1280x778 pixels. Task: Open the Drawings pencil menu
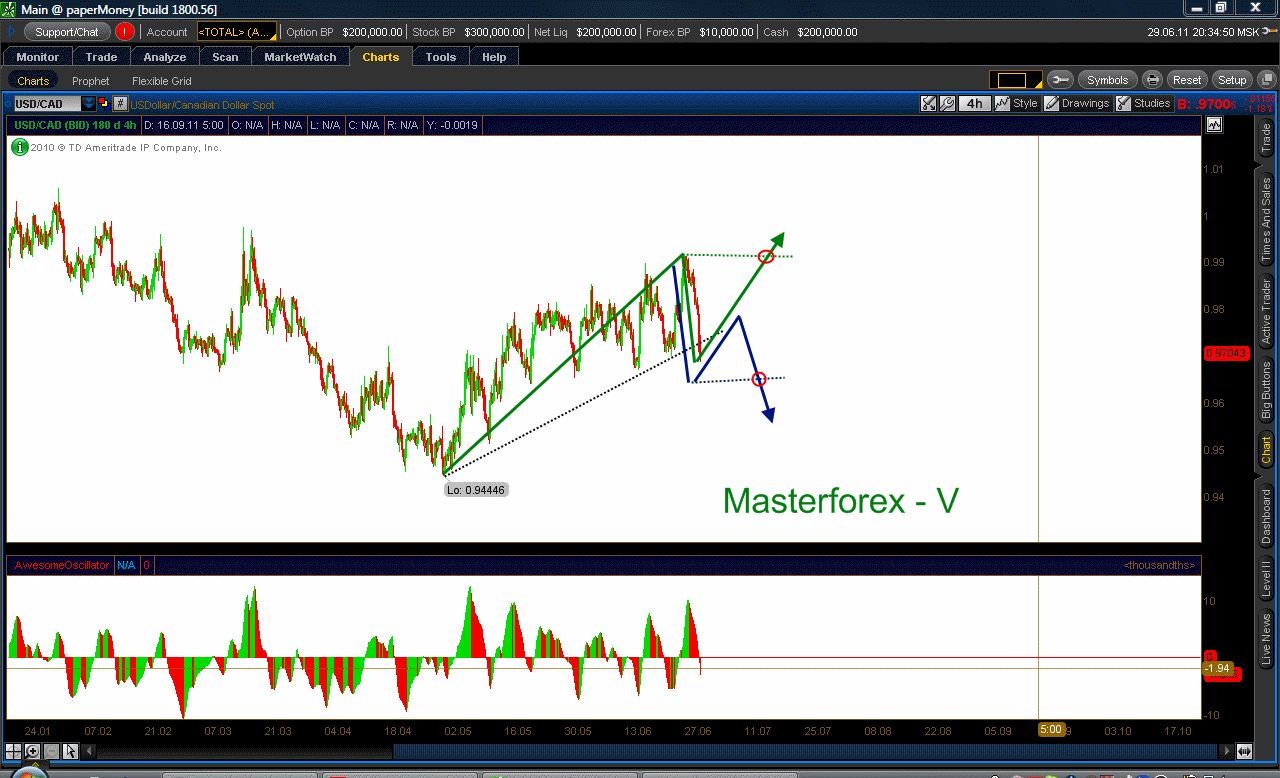point(1077,103)
